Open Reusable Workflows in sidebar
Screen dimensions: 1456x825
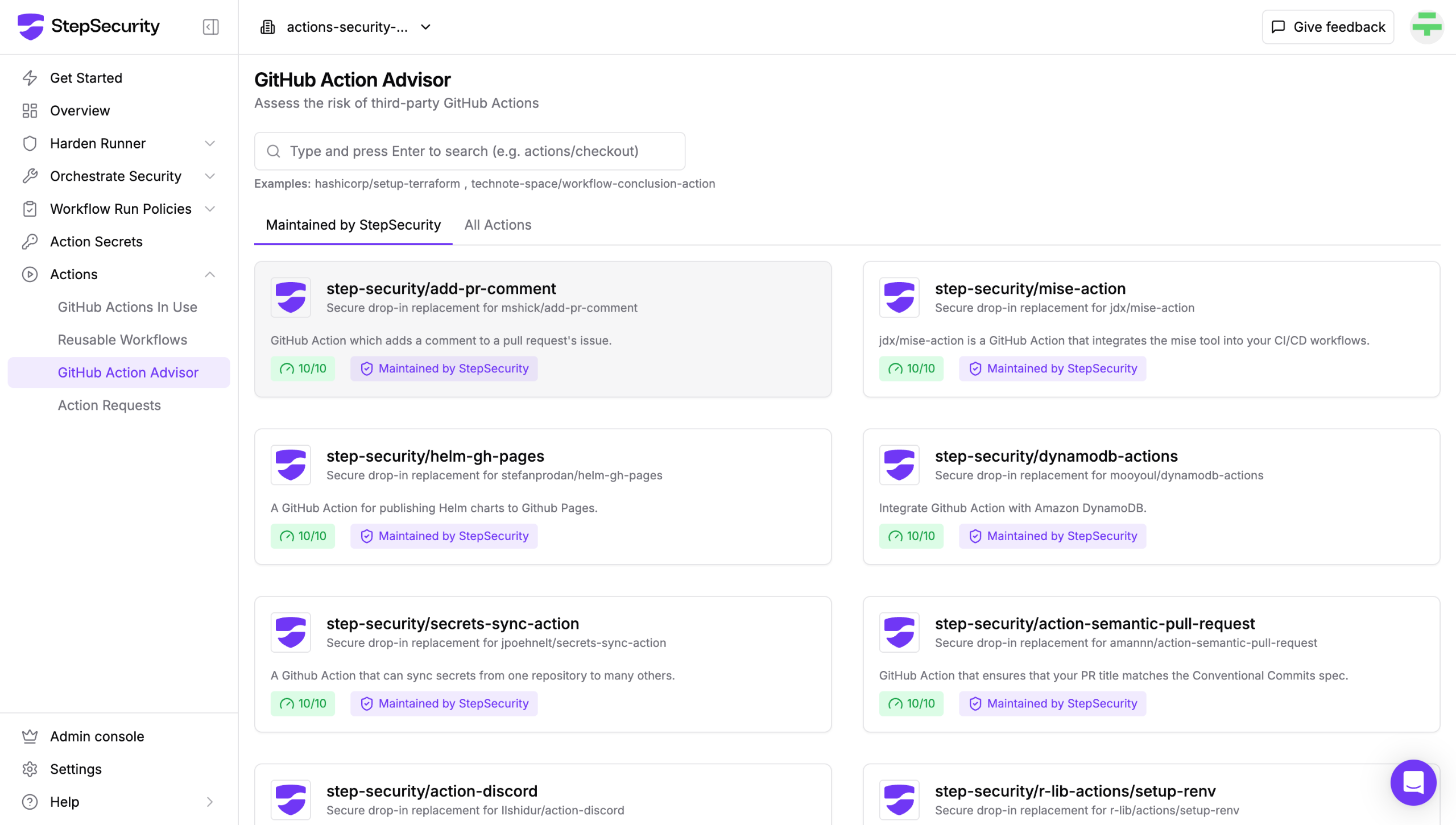point(122,340)
